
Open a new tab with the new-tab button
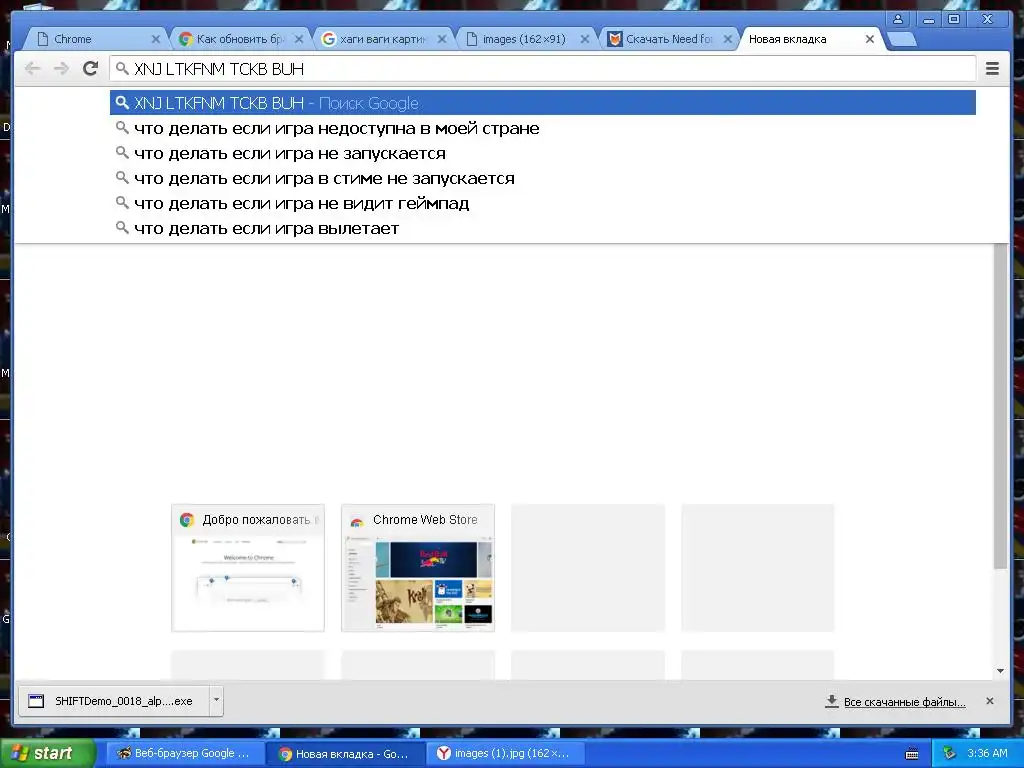click(x=902, y=40)
